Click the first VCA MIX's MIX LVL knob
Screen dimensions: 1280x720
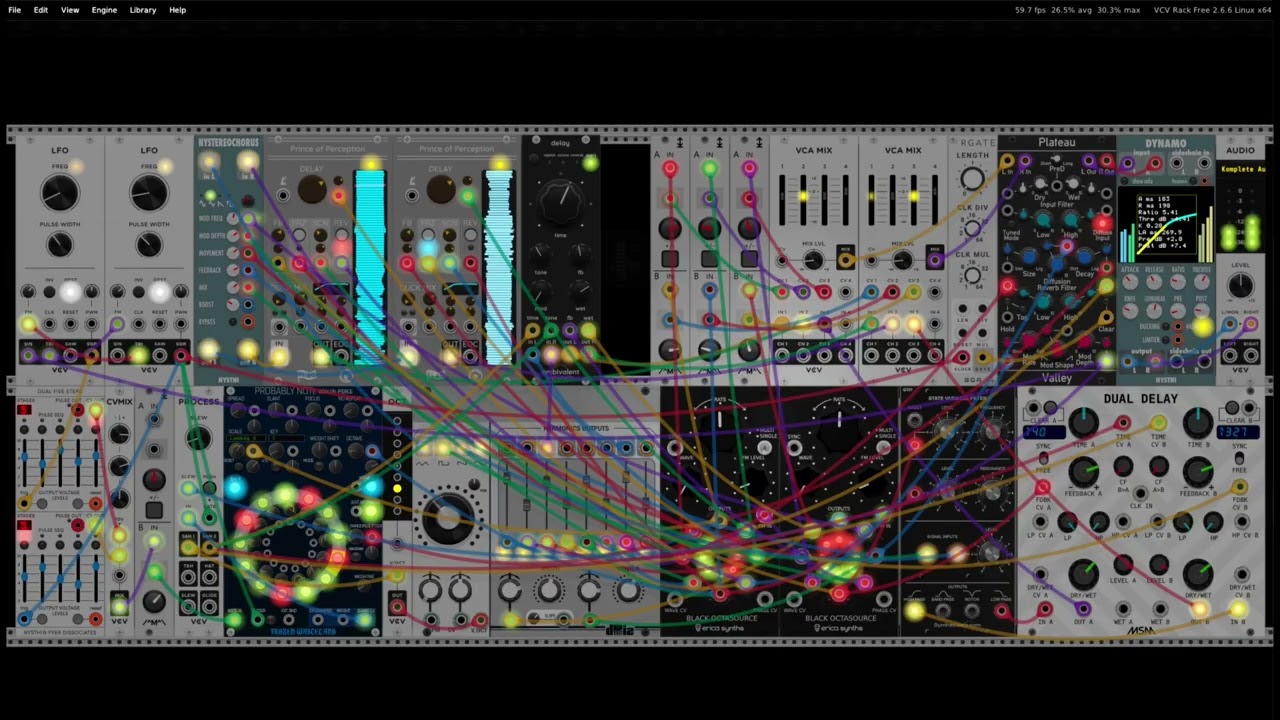[812, 260]
